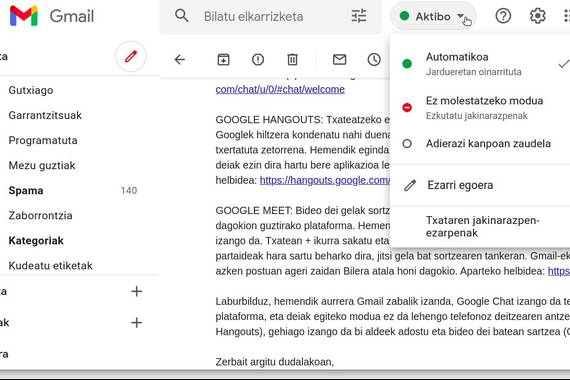The image size is (570, 380).
Task: Open search filter options icon
Action: tap(359, 16)
